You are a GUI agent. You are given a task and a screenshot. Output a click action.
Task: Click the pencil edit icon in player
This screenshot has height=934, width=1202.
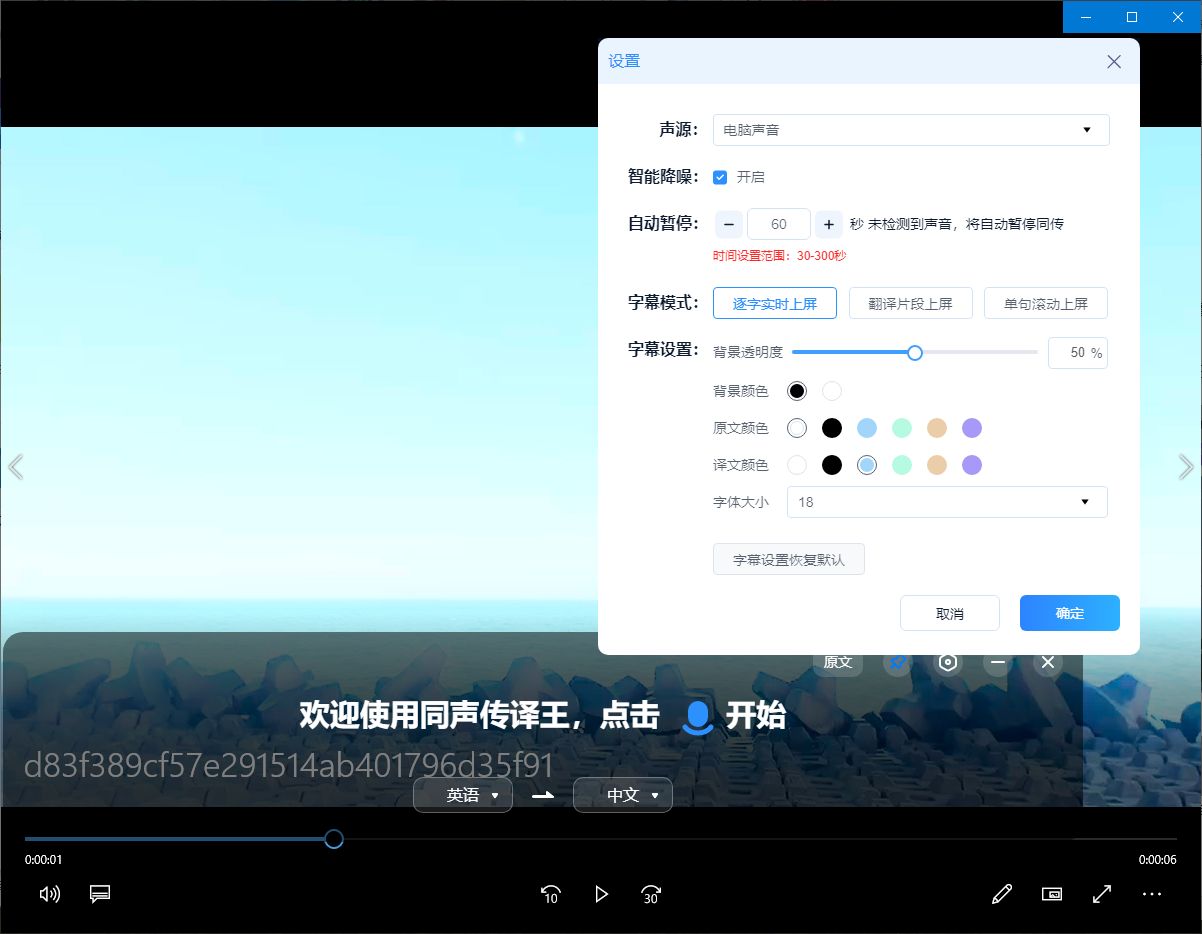click(x=1002, y=894)
